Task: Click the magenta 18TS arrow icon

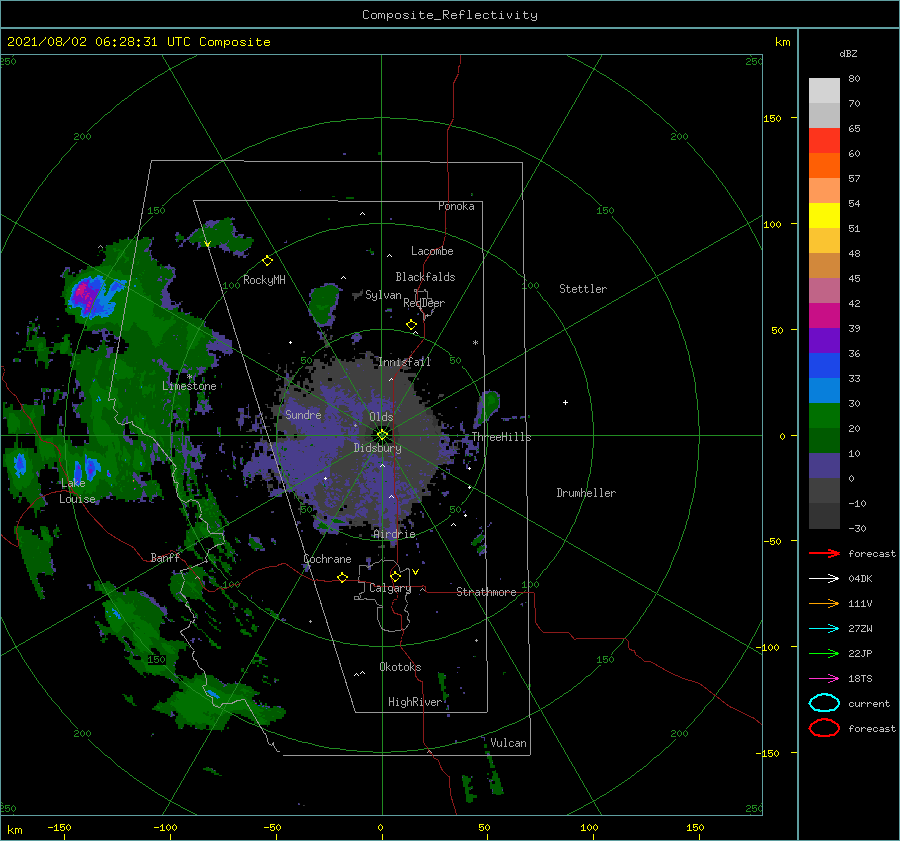Action: [824, 679]
